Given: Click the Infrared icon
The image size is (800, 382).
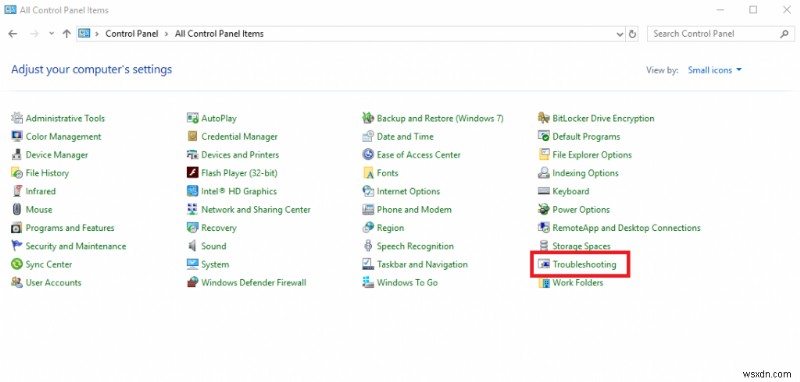Looking at the screenshot, I should [x=17, y=191].
